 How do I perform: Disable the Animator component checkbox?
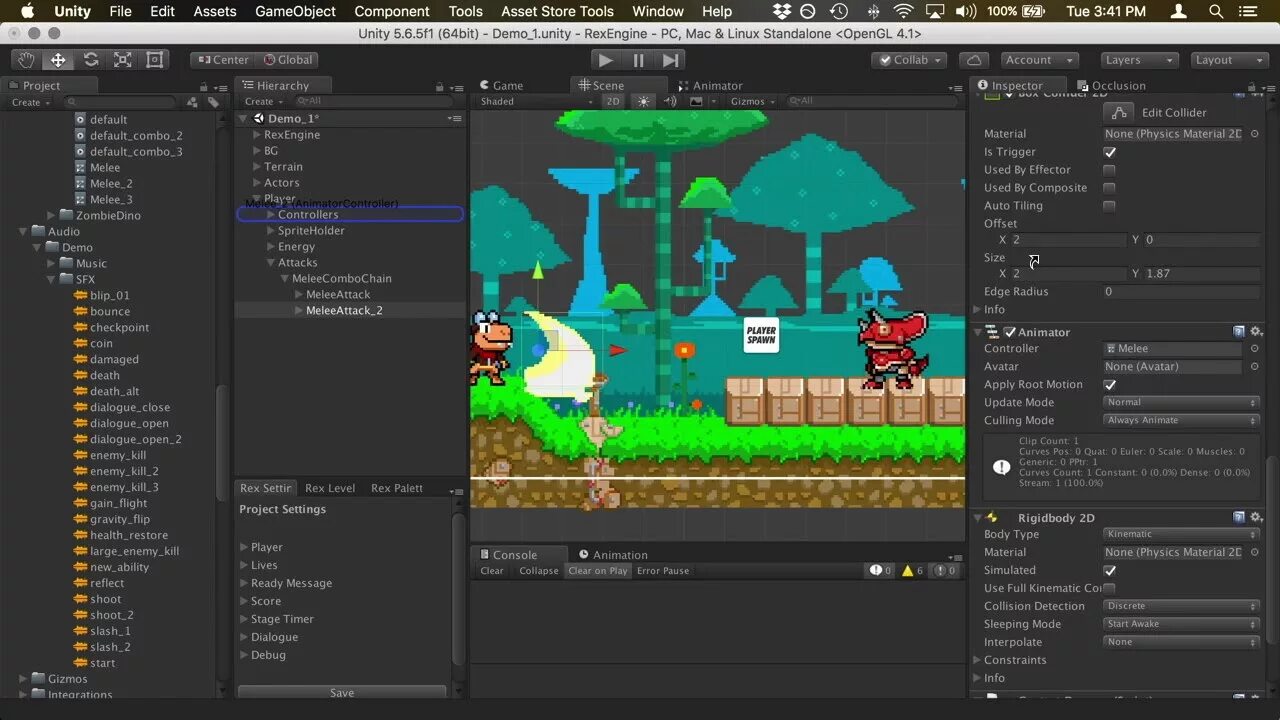(1010, 332)
